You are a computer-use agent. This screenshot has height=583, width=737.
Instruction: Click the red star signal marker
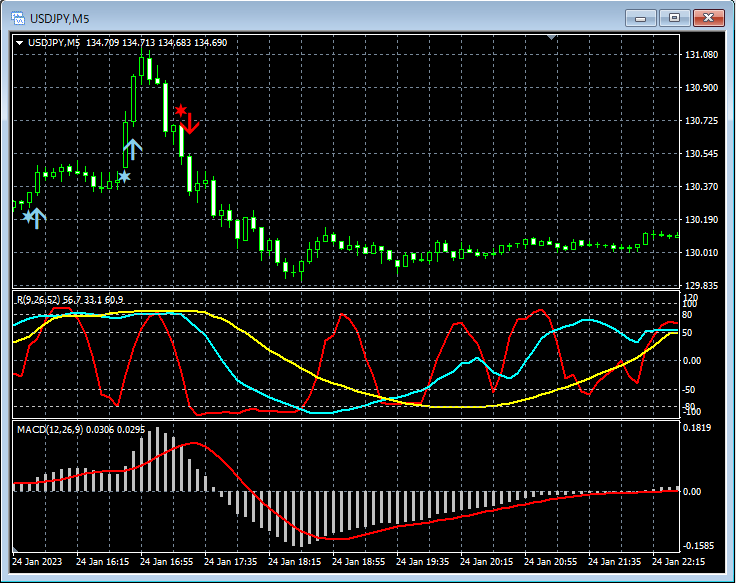(180, 110)
